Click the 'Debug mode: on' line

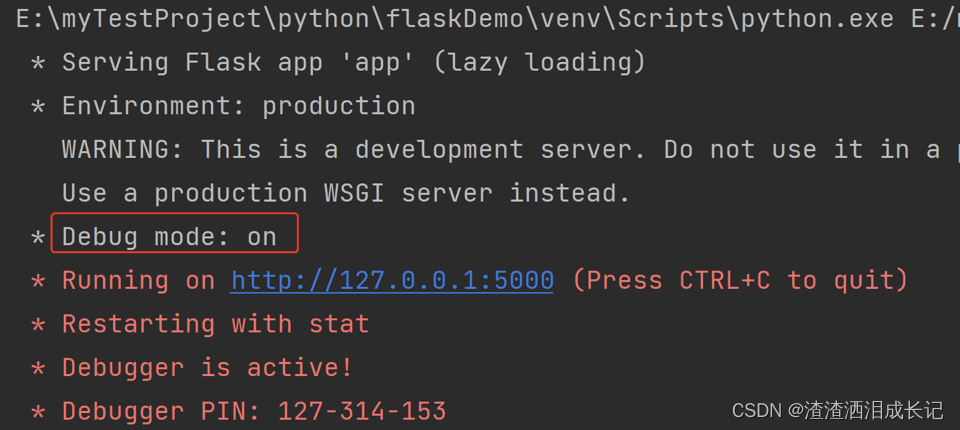point(170,237)
